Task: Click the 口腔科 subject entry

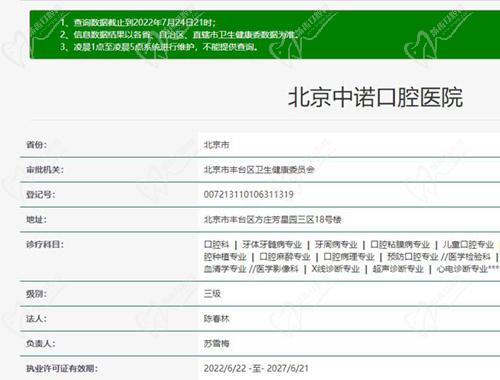Action: (x=216, y=245)
